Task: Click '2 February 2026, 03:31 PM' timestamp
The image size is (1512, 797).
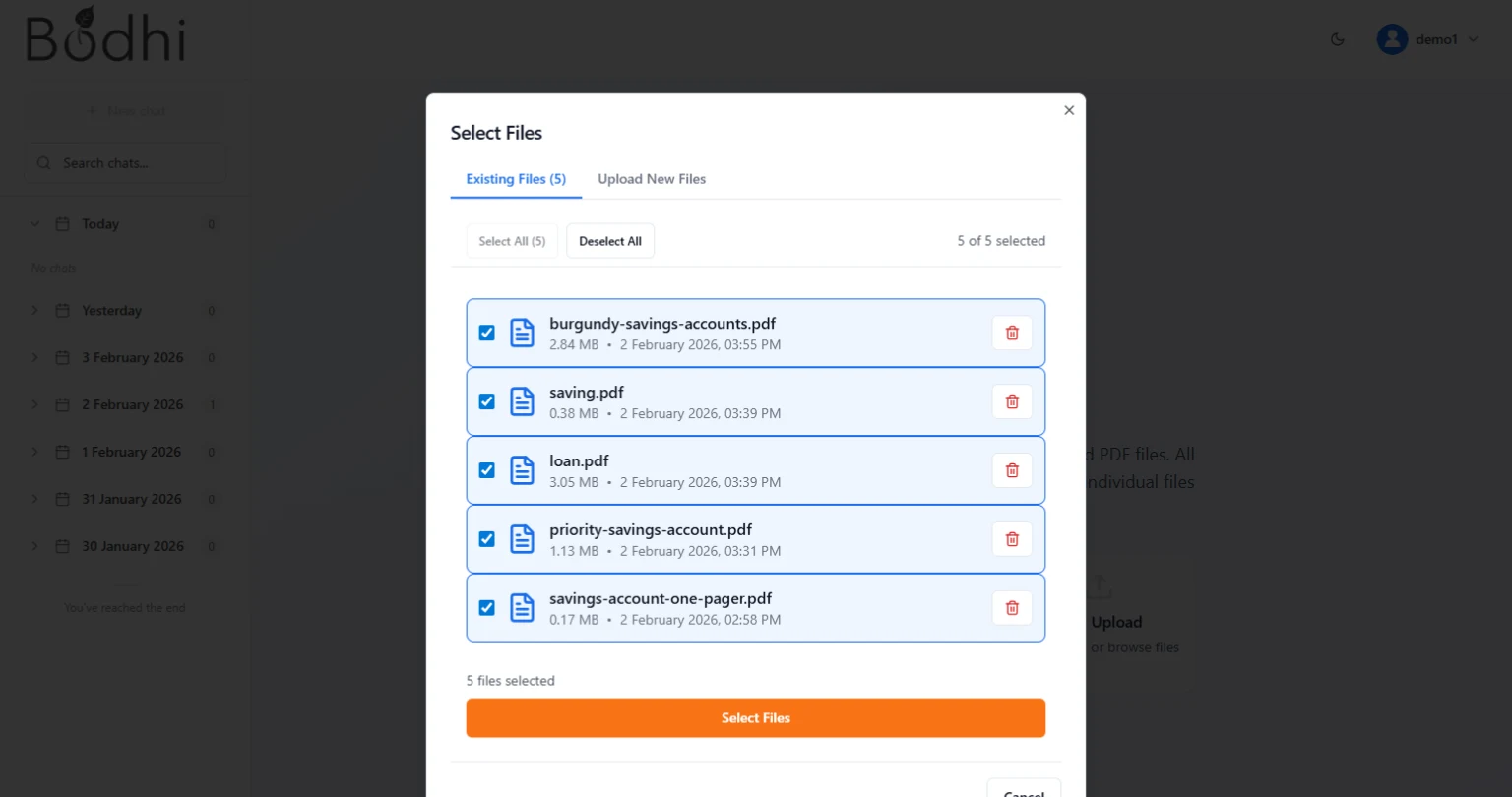Action: point(701,552)
